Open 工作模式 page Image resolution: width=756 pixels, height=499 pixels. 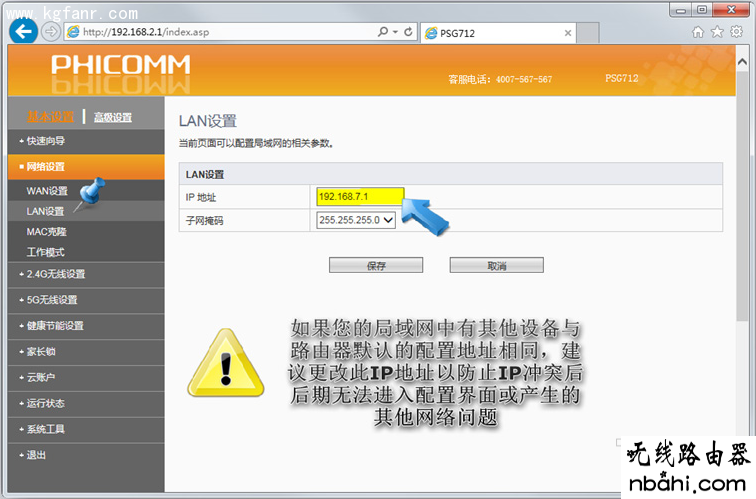coord(45,252)
